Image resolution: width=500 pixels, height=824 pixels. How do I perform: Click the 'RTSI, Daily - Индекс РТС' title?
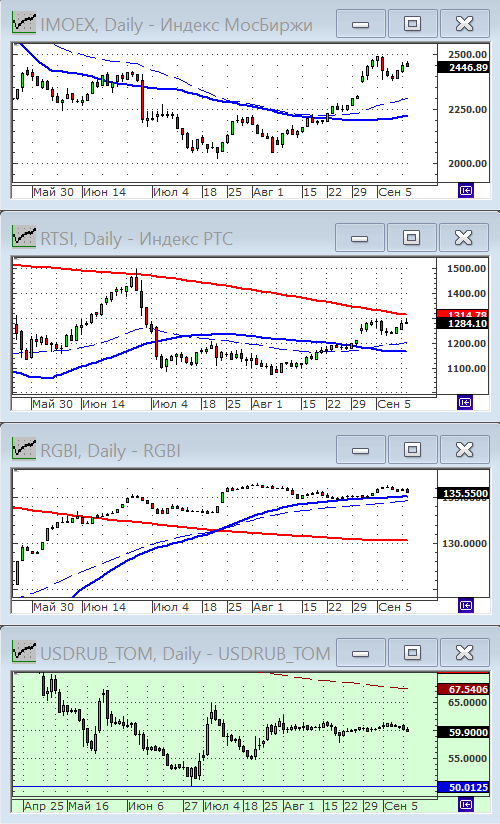136,239
